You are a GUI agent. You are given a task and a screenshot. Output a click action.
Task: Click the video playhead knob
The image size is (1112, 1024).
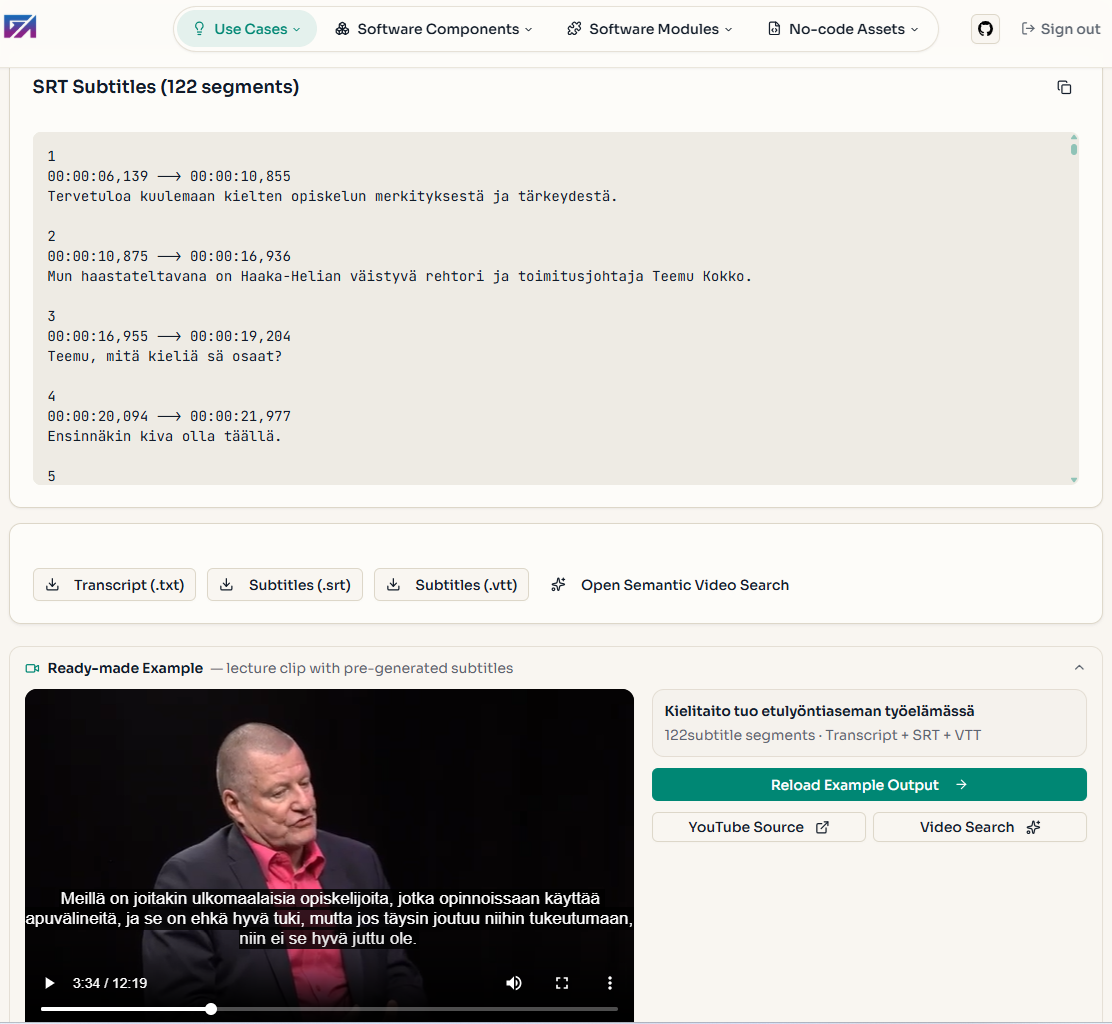pyautogui.click(x=211, y=1009)
